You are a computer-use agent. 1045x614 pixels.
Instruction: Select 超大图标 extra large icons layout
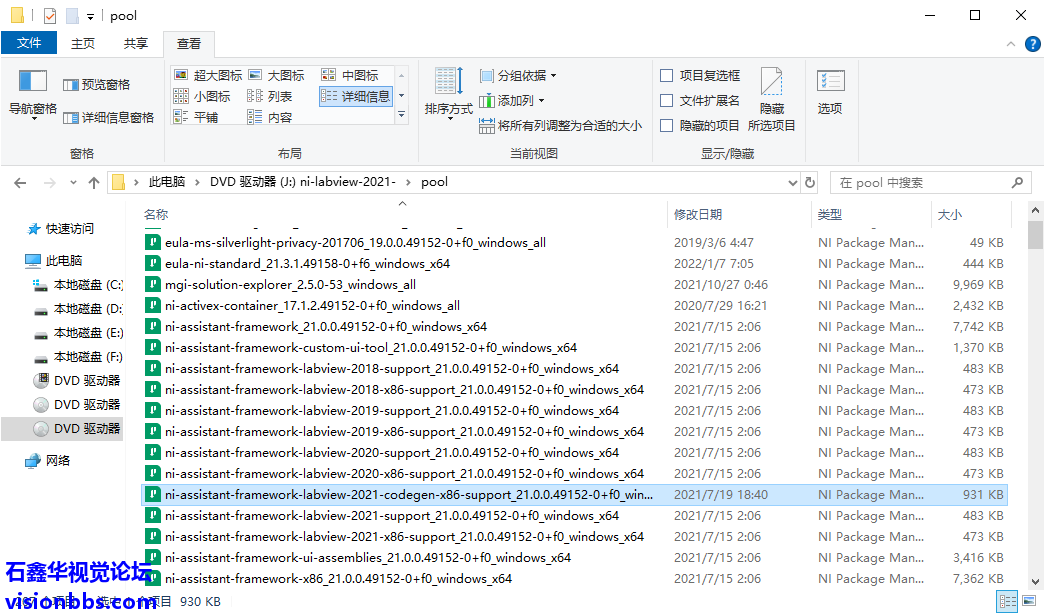[x=208, y=76]
